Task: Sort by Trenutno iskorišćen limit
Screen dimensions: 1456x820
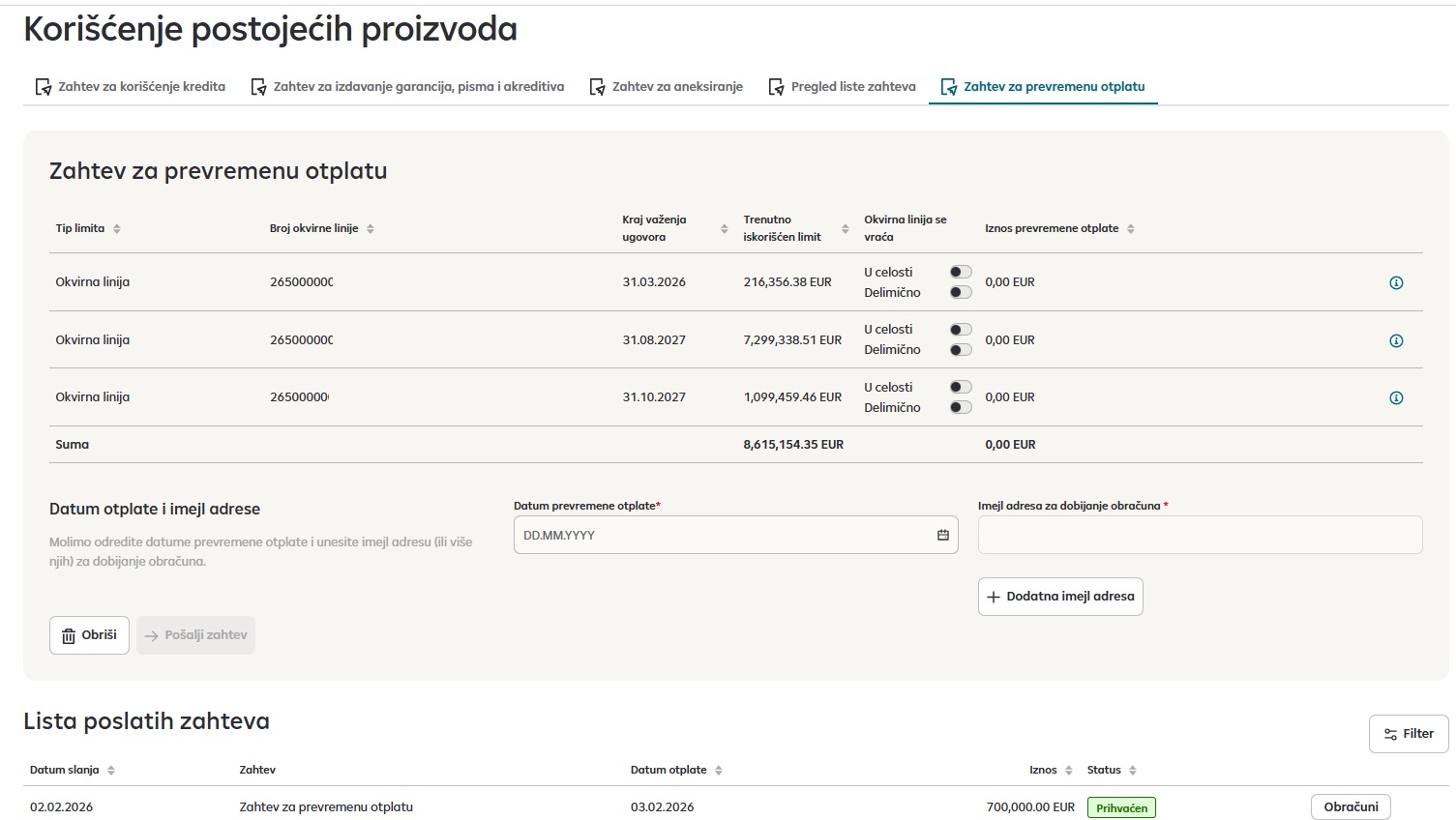Action: 846,229
